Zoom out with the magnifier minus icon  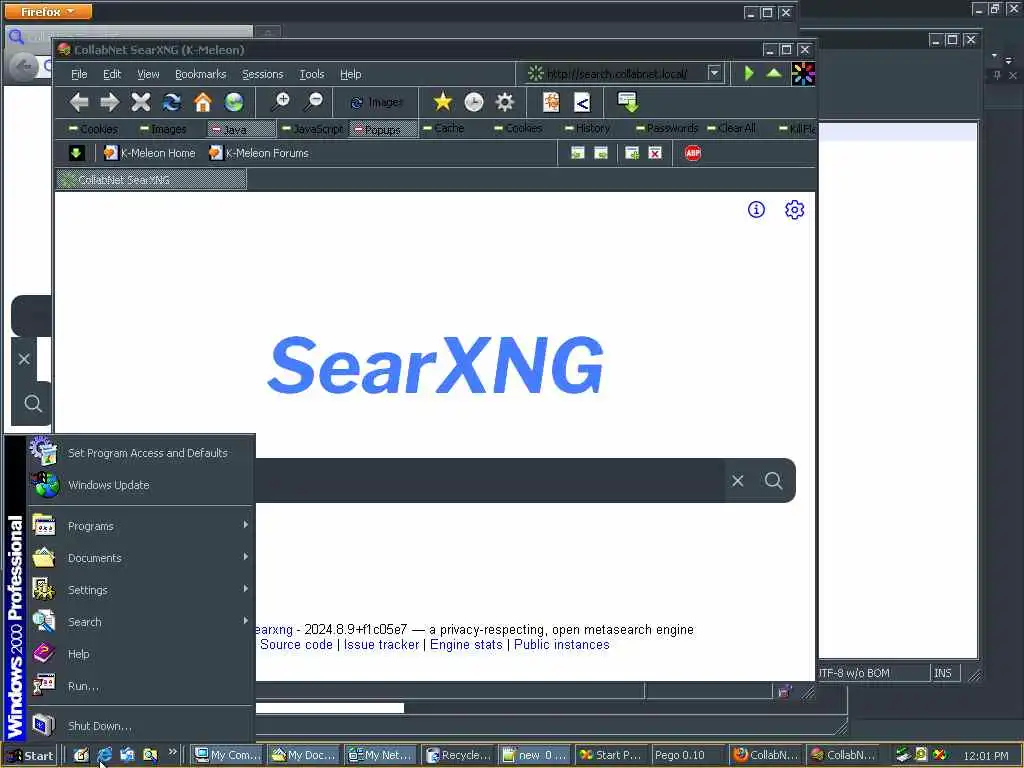click(314, 102)
